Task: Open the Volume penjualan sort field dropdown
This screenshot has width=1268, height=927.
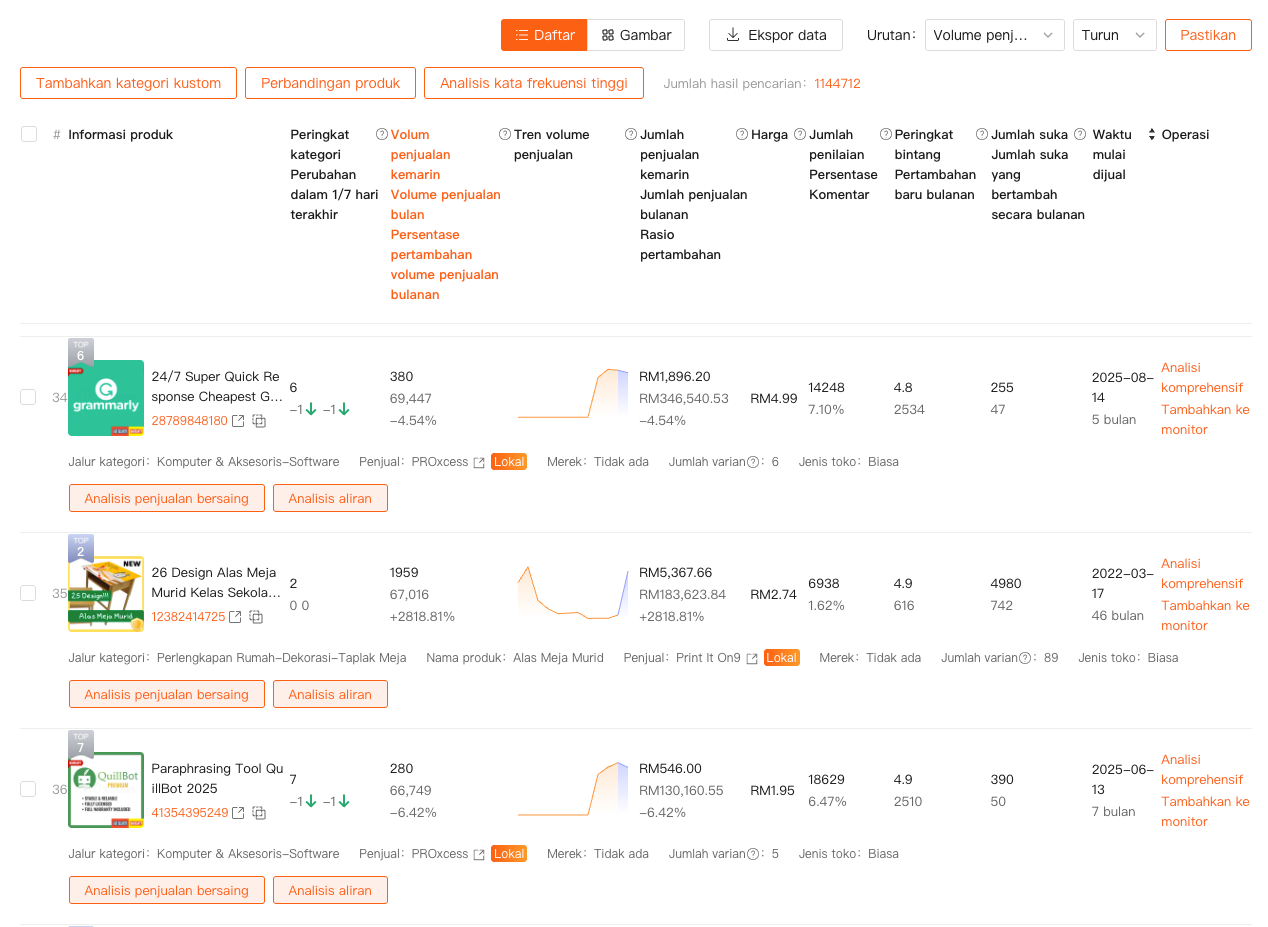Action: click(994, 35)
